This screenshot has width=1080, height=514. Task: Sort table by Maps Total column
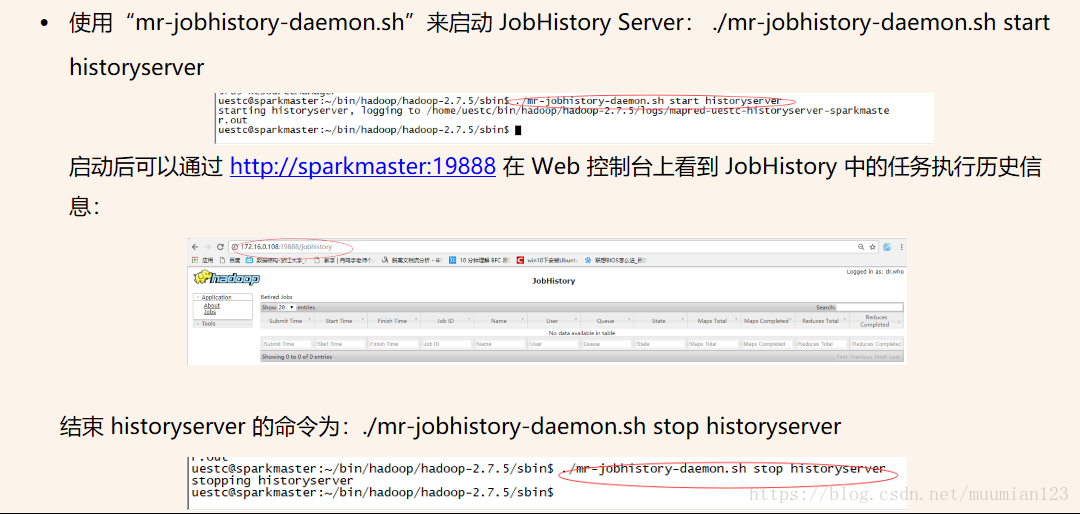[x=714, y=320]
